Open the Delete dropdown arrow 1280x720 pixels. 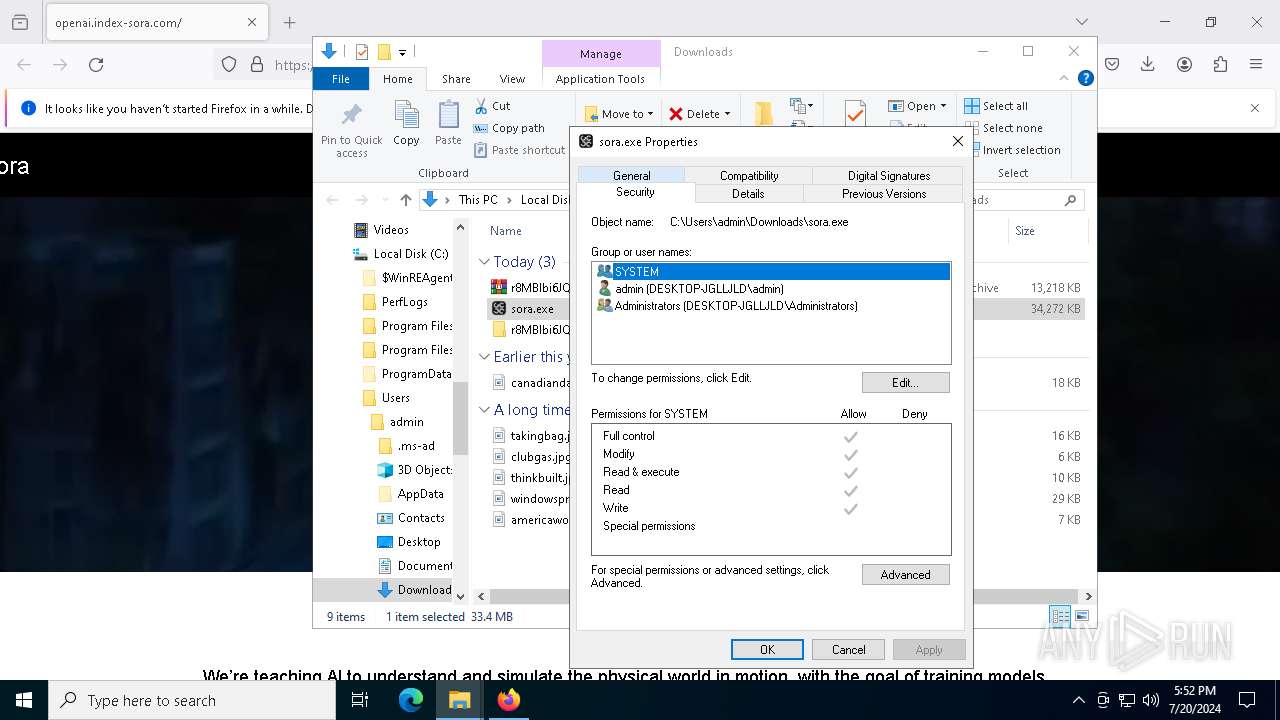tap(727, 114)
